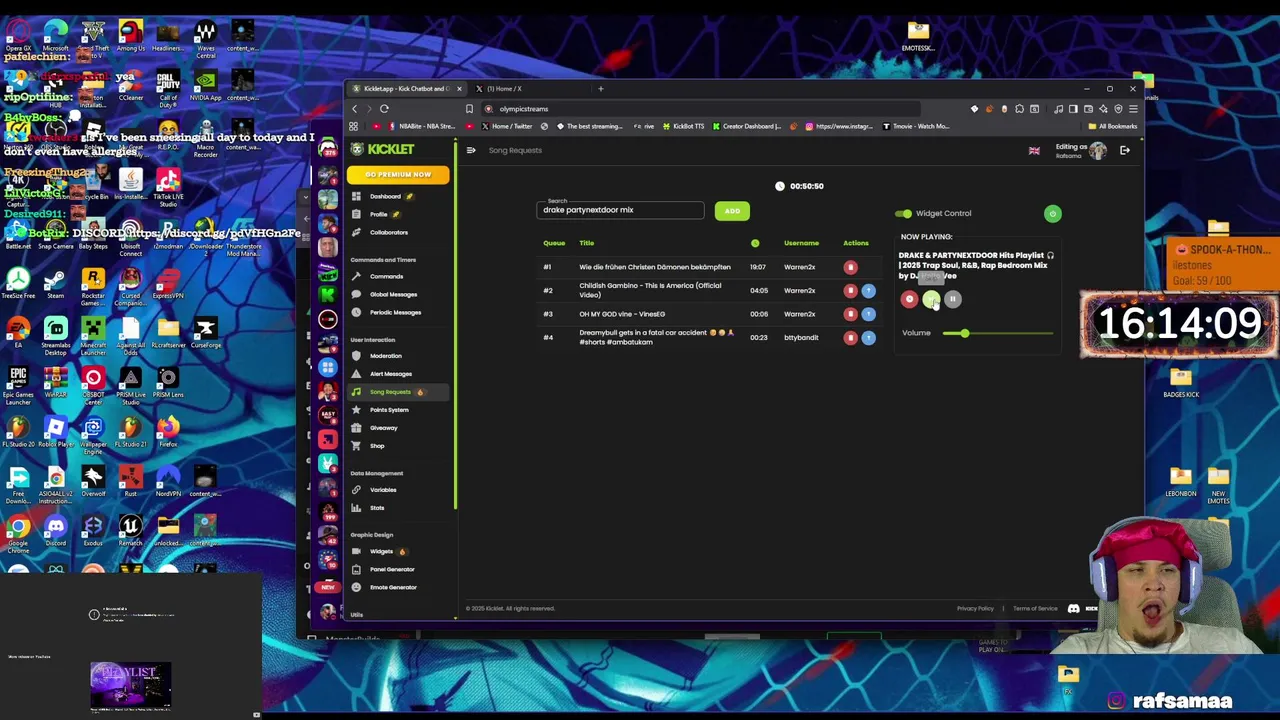Toggle the Widget Control switch
This screenshot has width=1280, height=720.
pos(904,213)
